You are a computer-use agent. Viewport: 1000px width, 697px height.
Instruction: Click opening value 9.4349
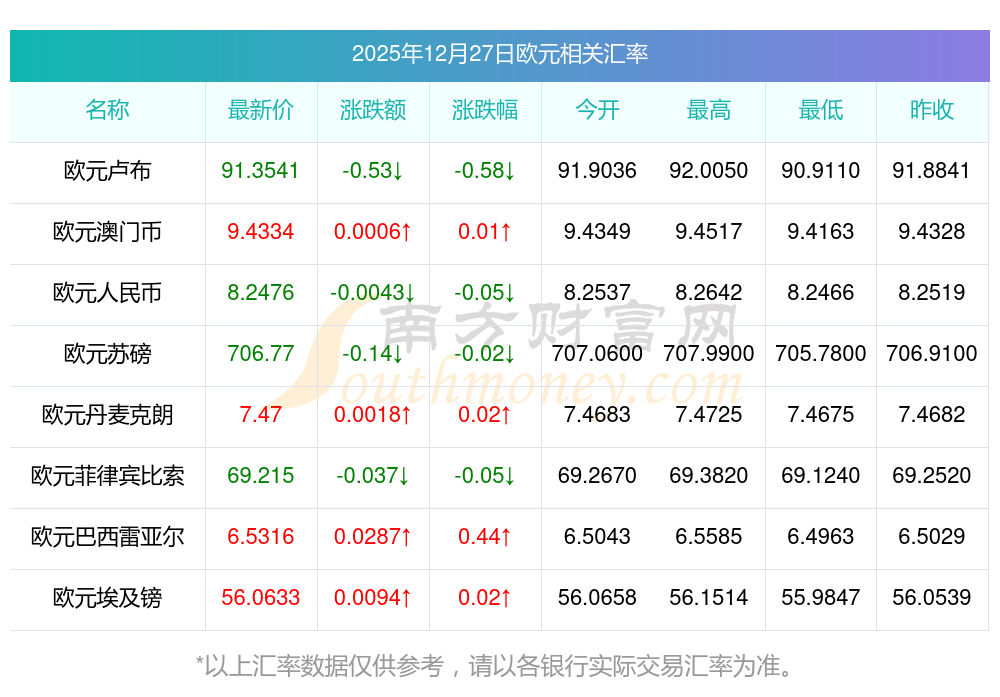point(597,231)
